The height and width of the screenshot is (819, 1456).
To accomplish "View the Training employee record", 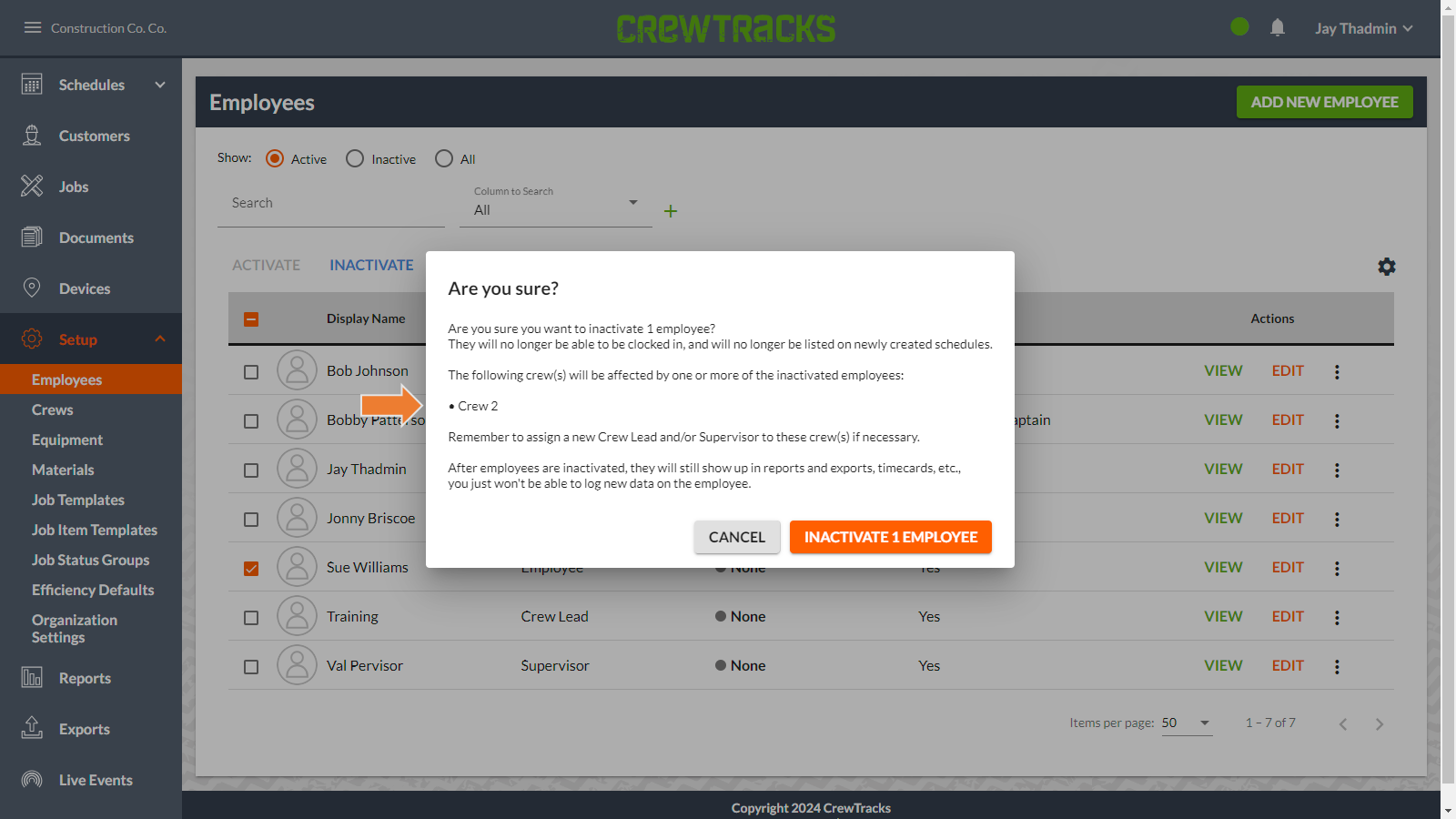I will point(1223,616).
